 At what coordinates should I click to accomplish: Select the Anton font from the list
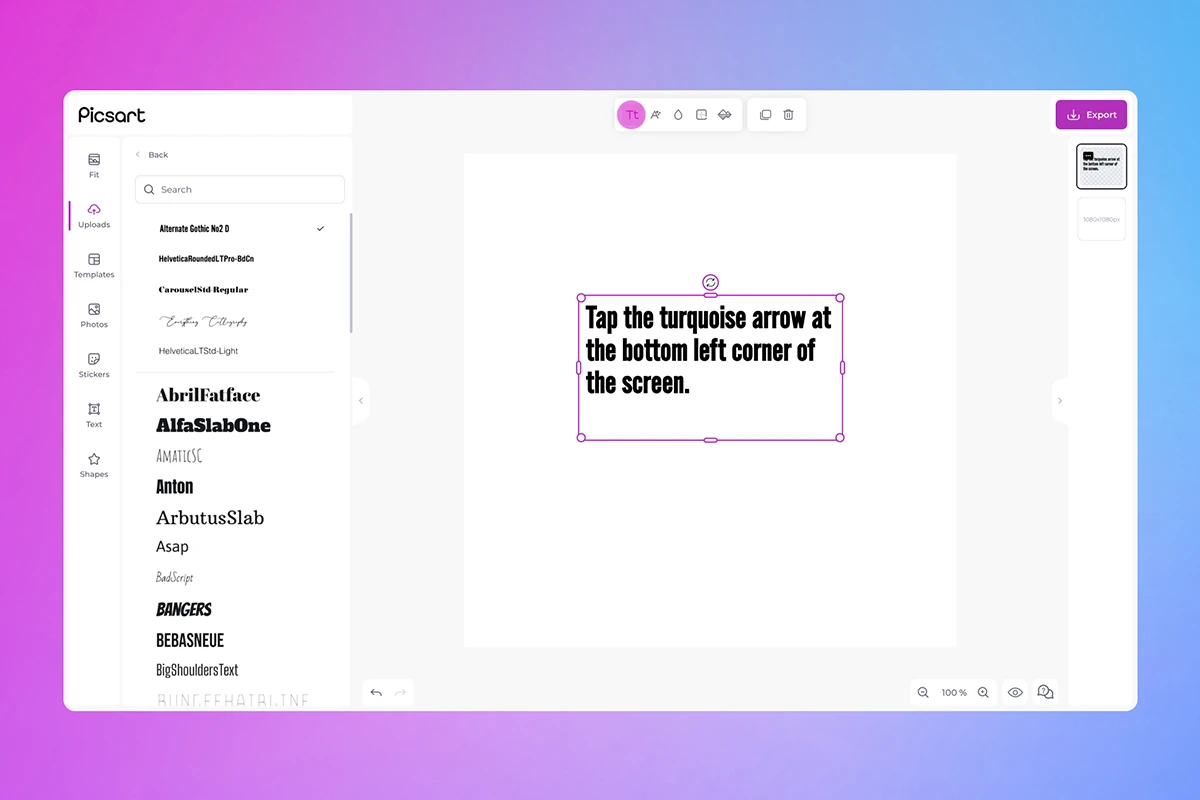(x=174, y=487)
